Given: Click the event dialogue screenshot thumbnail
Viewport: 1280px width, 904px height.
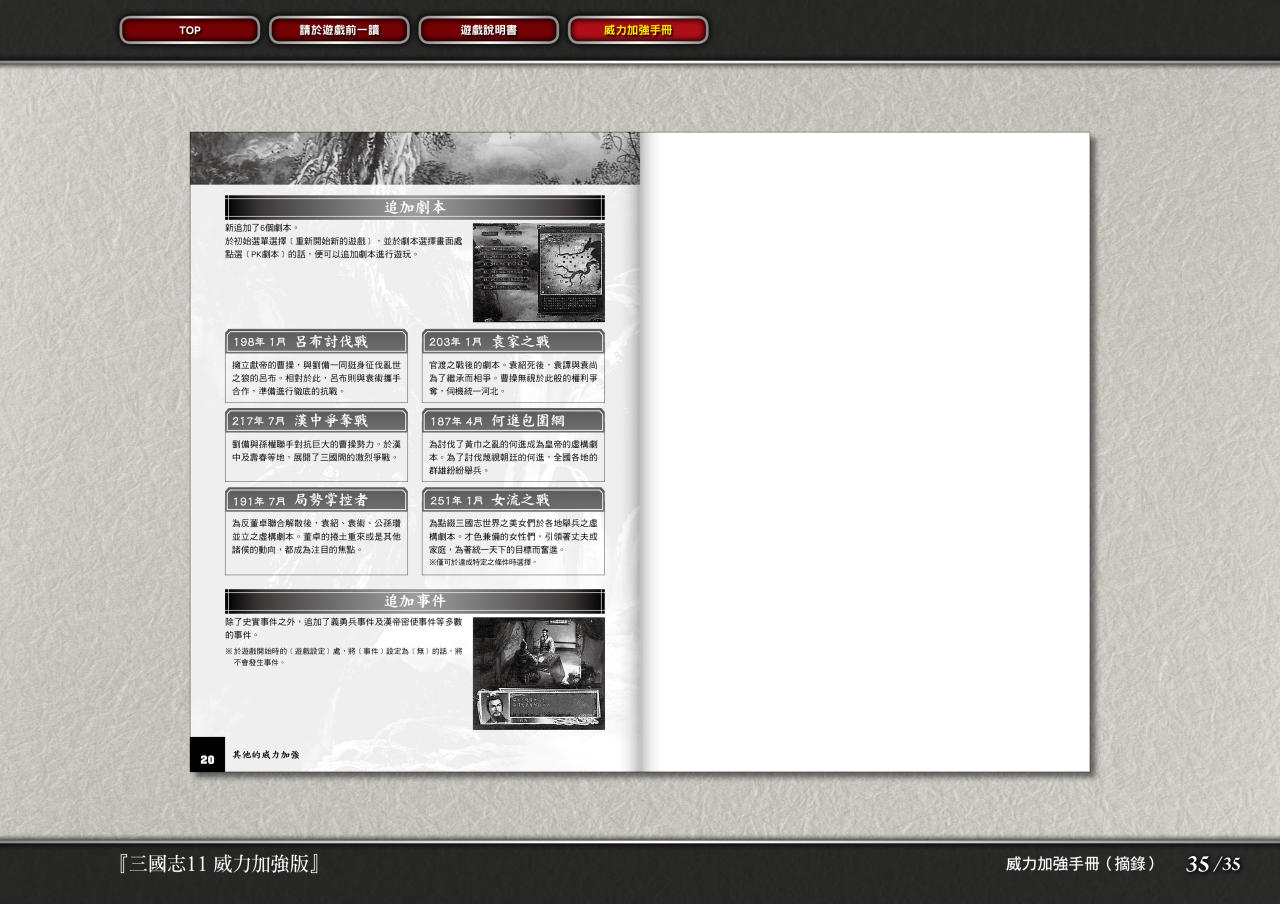Looking at the screenshot, I should [x=539, y=673].
